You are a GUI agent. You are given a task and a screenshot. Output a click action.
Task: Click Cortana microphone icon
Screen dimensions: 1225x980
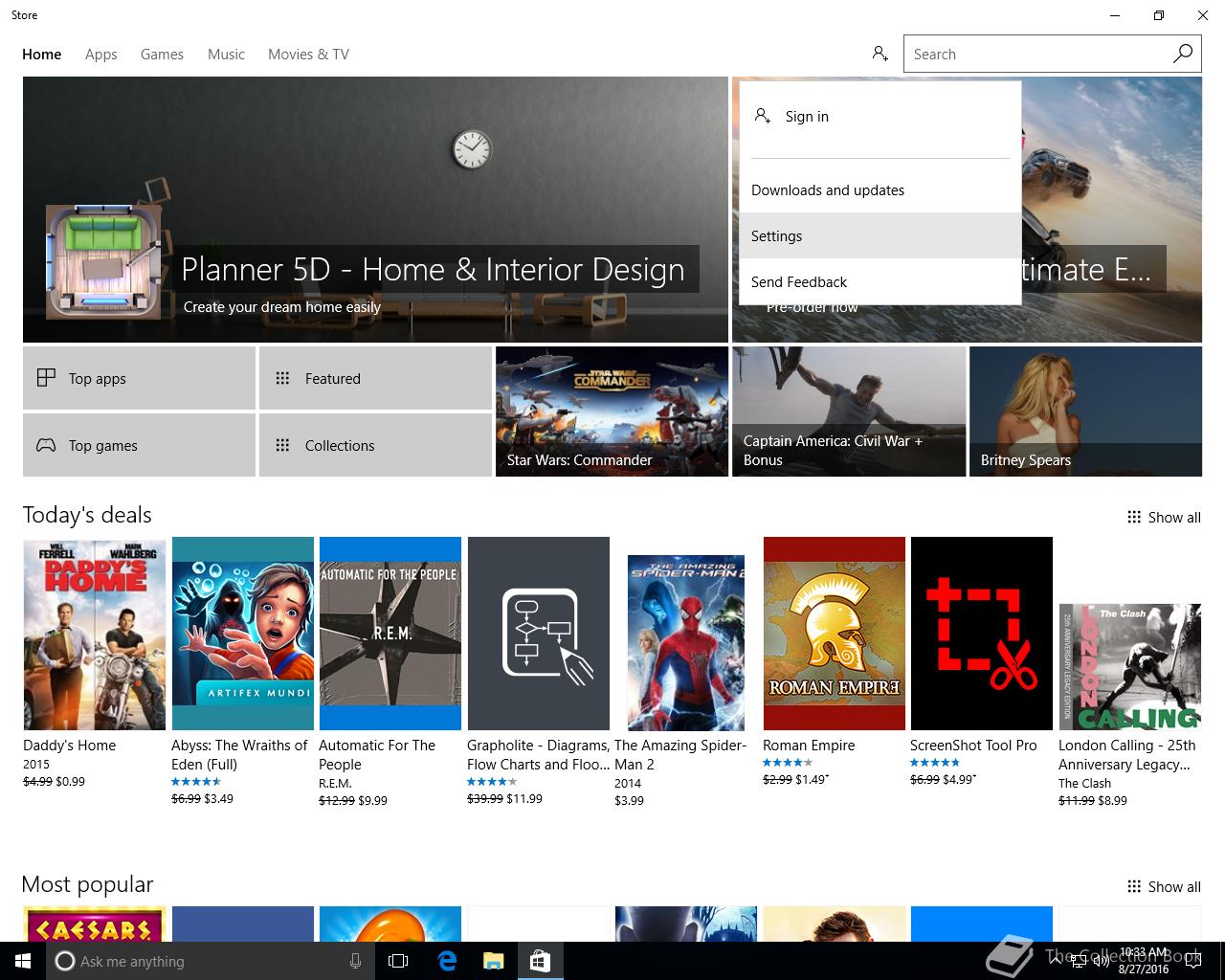[355, 961]
